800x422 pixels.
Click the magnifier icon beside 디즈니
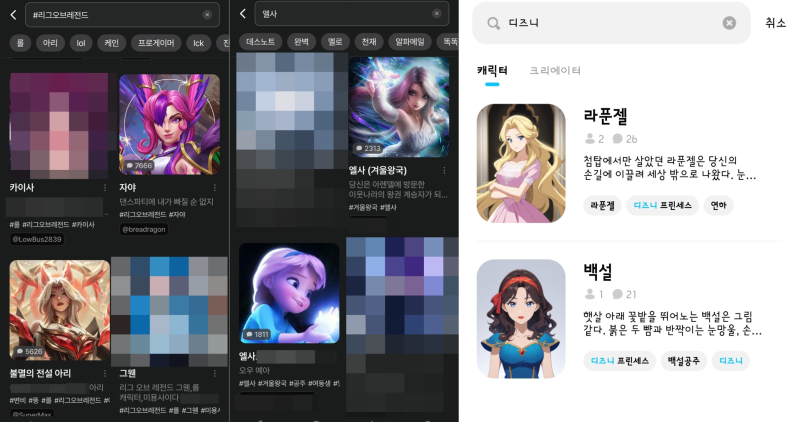click(x=493, y=23)
